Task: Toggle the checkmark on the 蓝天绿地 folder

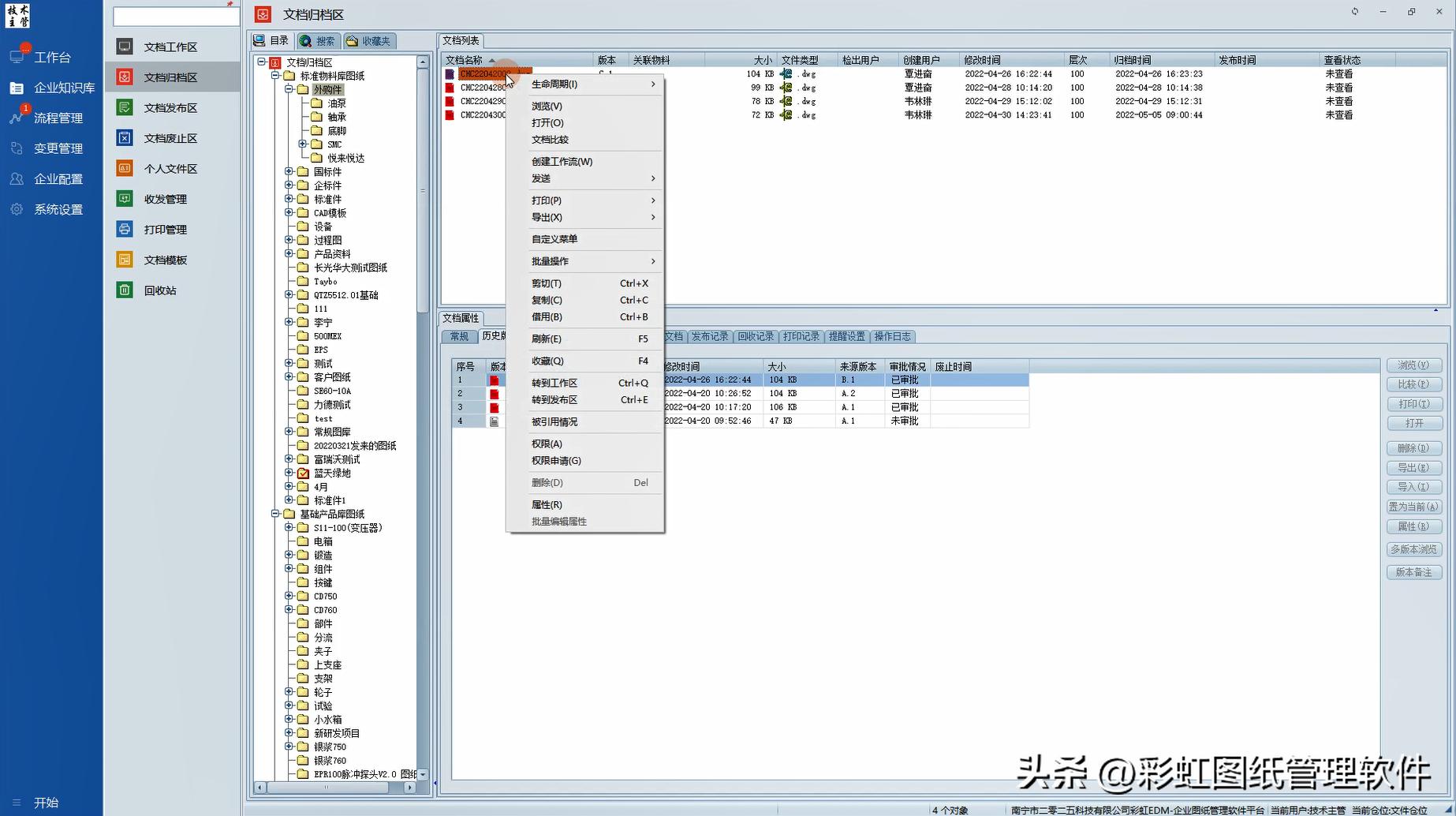Action: [304, 473]
